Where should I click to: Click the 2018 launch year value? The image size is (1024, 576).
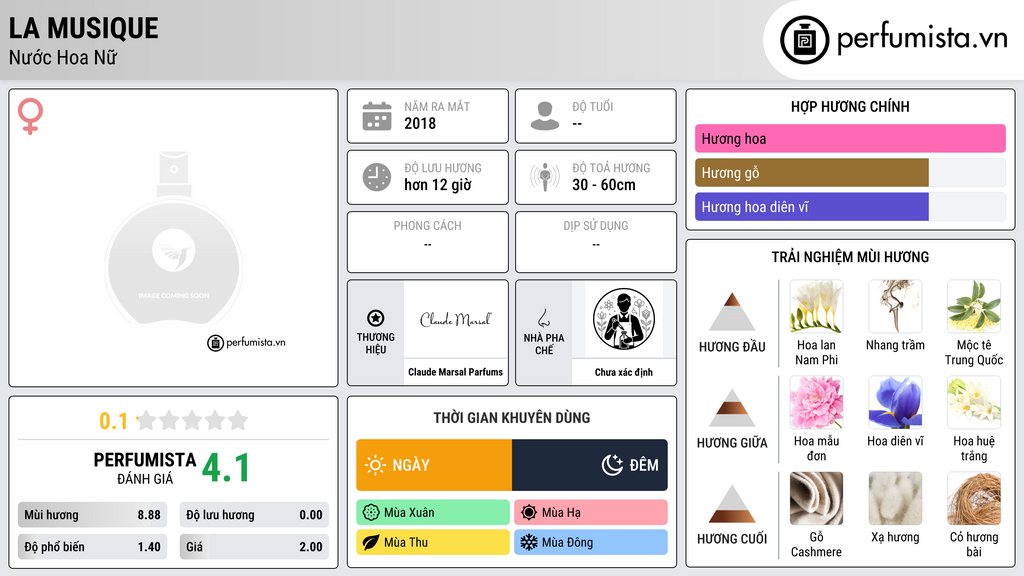pos(420,123)
